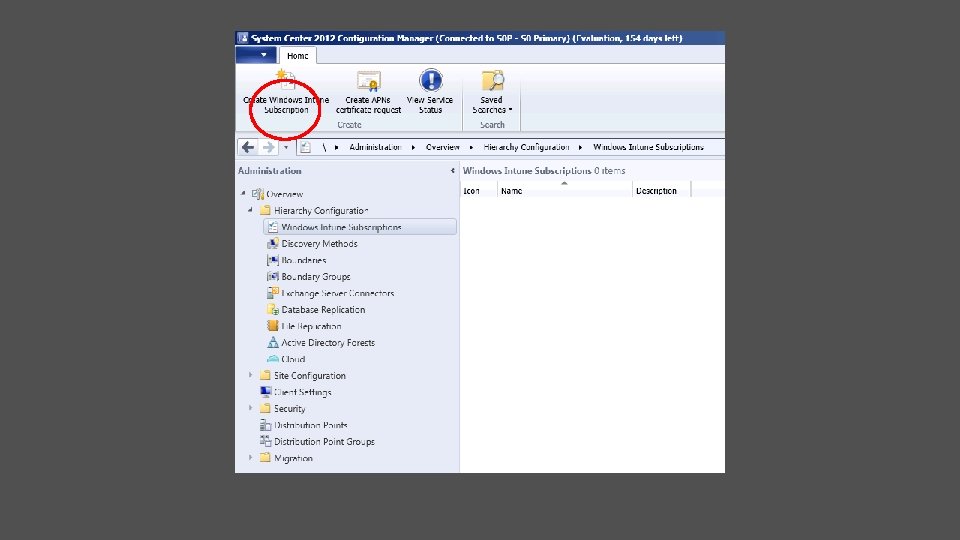
Task: Click Hierarchy Configuration folder icon
Action: pyautogui.click(x=265, y=210)
